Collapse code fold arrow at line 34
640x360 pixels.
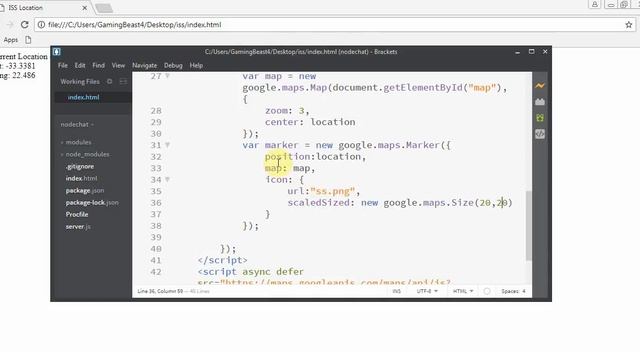pos(167,180)
